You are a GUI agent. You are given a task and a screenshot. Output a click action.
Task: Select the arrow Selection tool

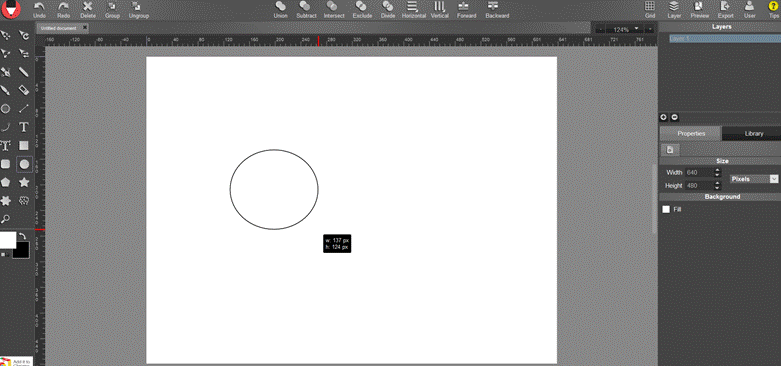pyautogui.click(x=5, y=35)
